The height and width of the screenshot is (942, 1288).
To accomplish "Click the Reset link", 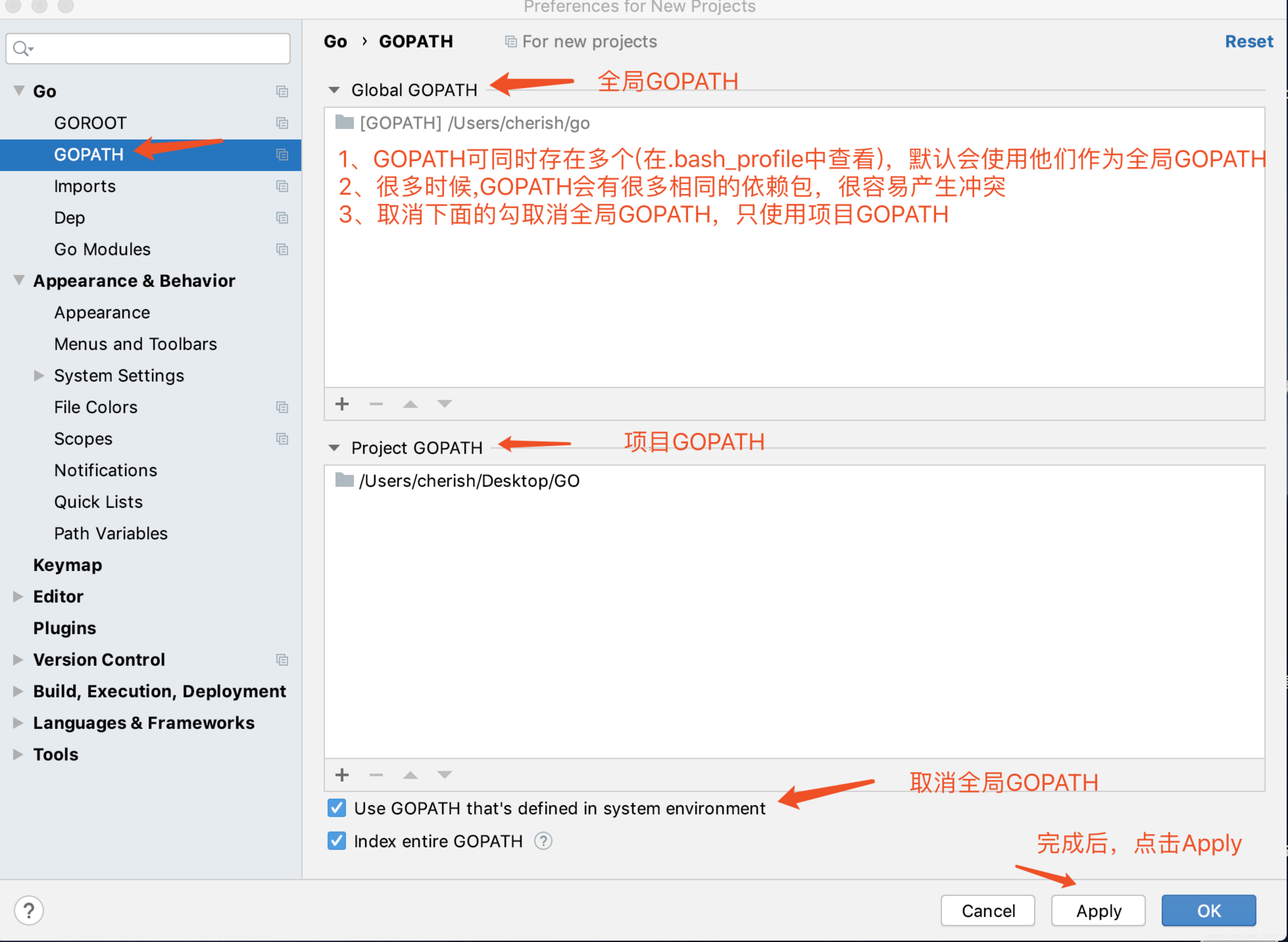I will (1248, 42).
